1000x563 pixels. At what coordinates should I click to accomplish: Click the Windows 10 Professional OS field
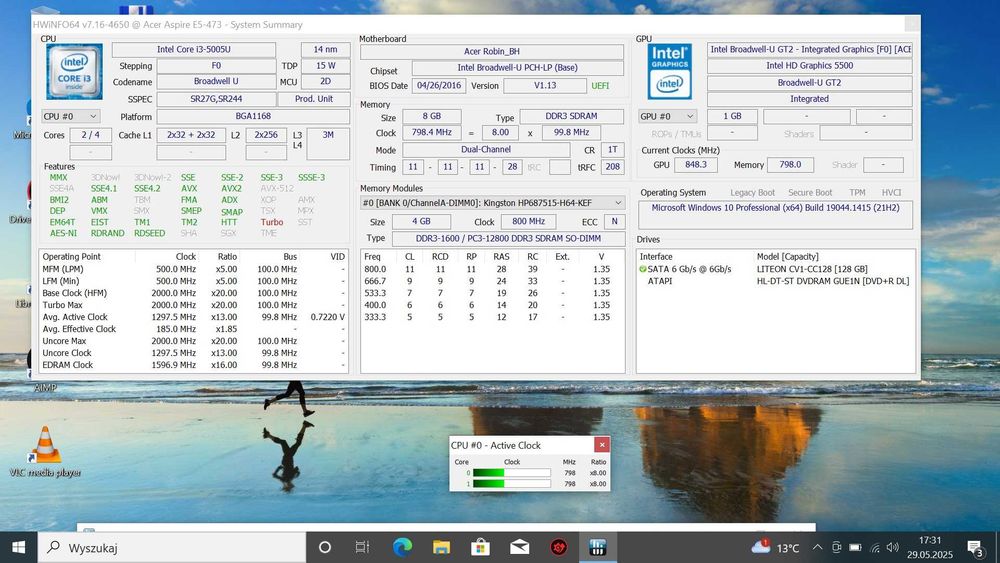775,214
